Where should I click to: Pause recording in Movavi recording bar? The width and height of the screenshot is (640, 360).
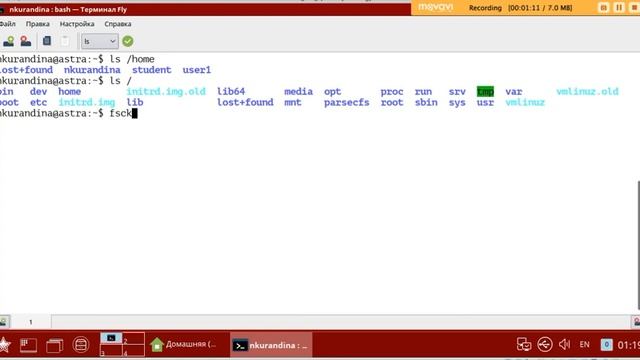point(619,8)
